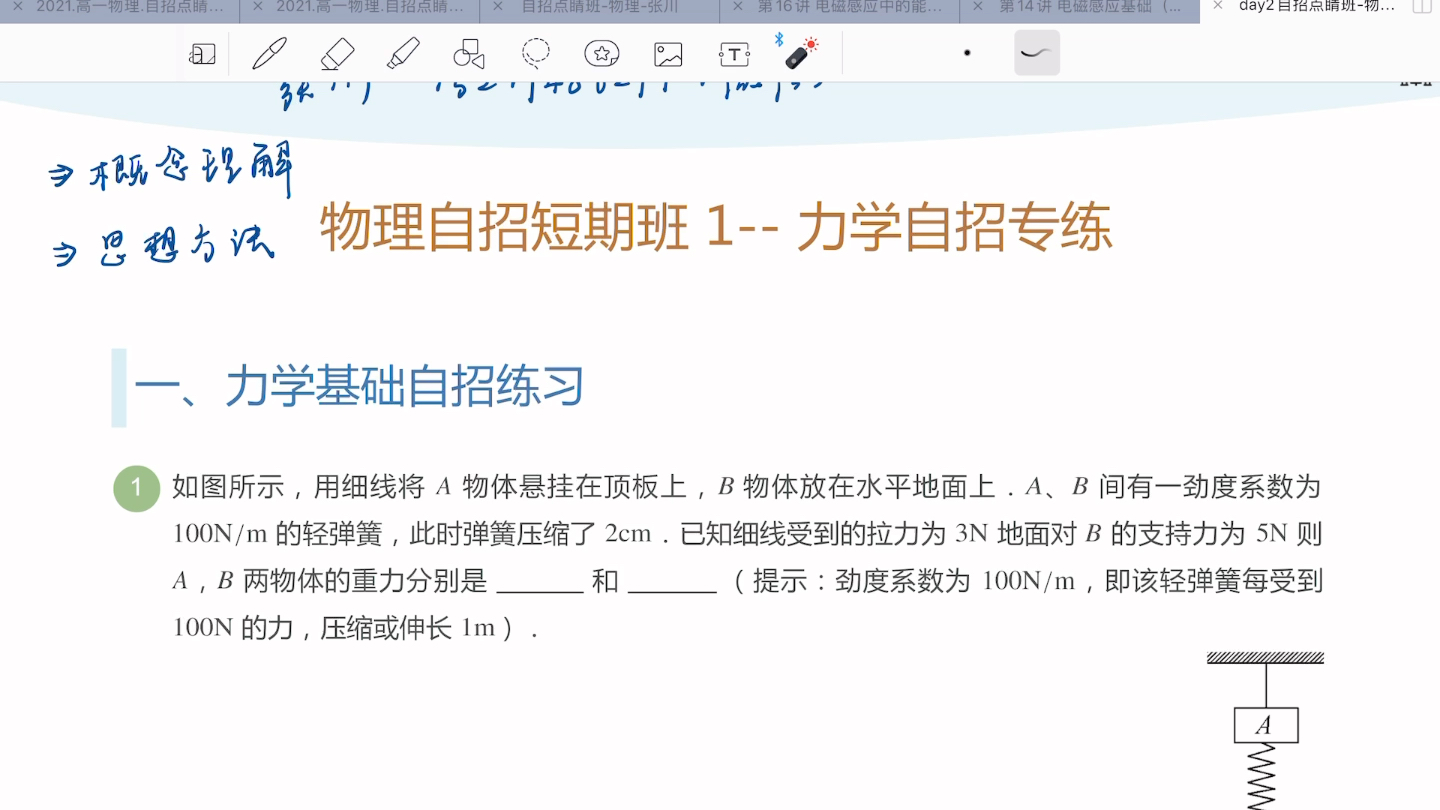This screenshot has height=810, width=1440.
Task: Click the first answer blank before 和
Action: [540, 582]
